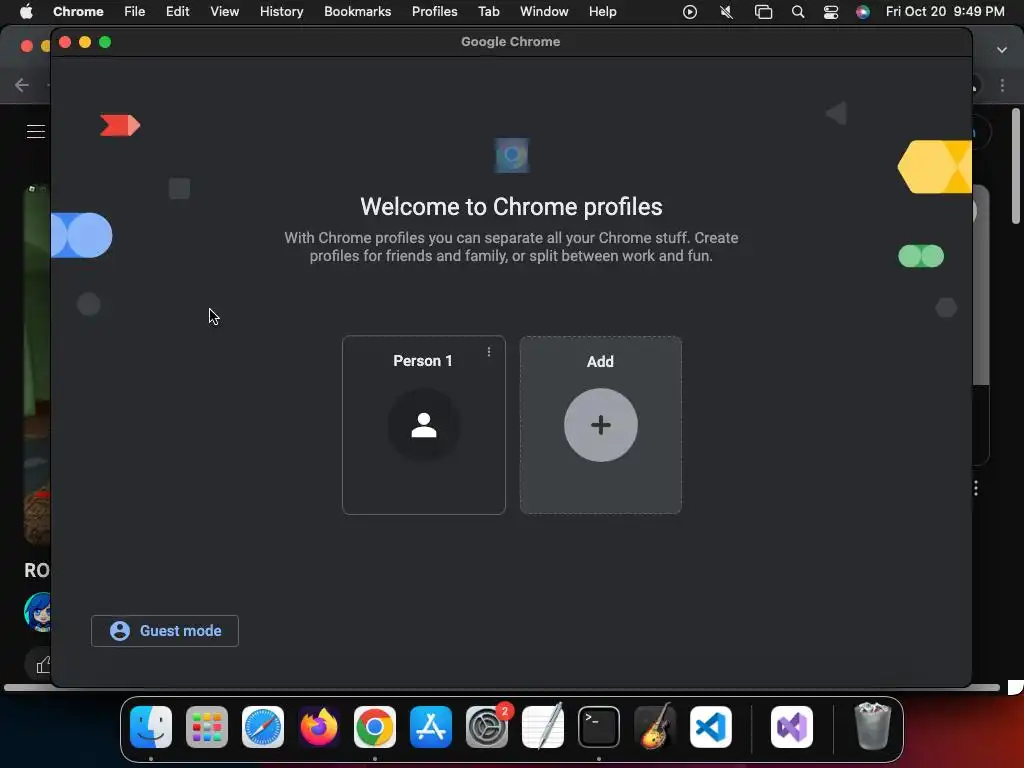Expand tab search chevron in background window
1024x768 pixels.
(x=1002, y=50)
